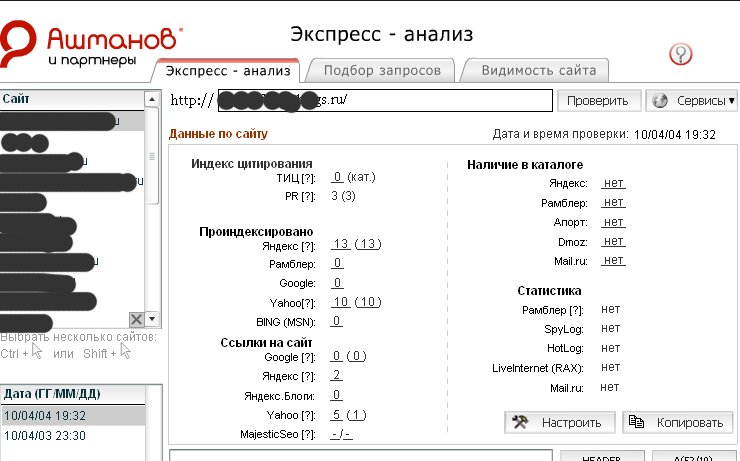The height and width of the screenshot is (461, 740).
Task: Switch to Подбор запросов tab
Action: pyautogui.click(x=382, y=70)
